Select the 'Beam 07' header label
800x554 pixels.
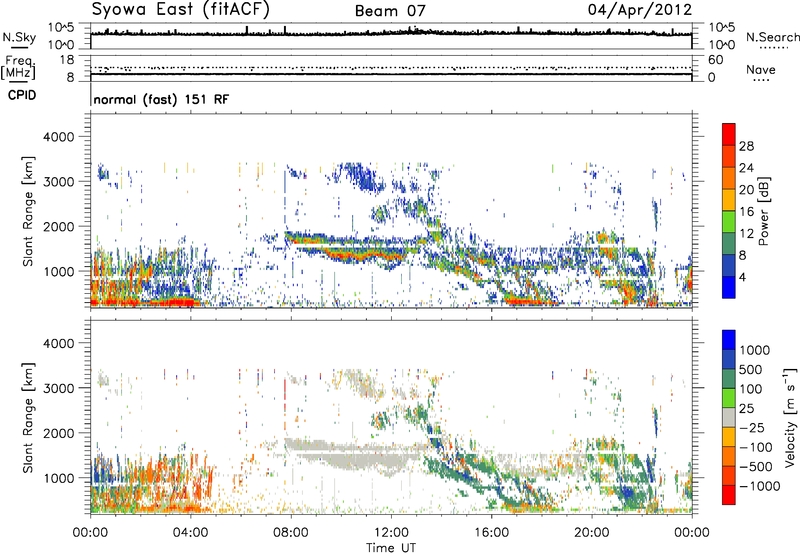390,11
